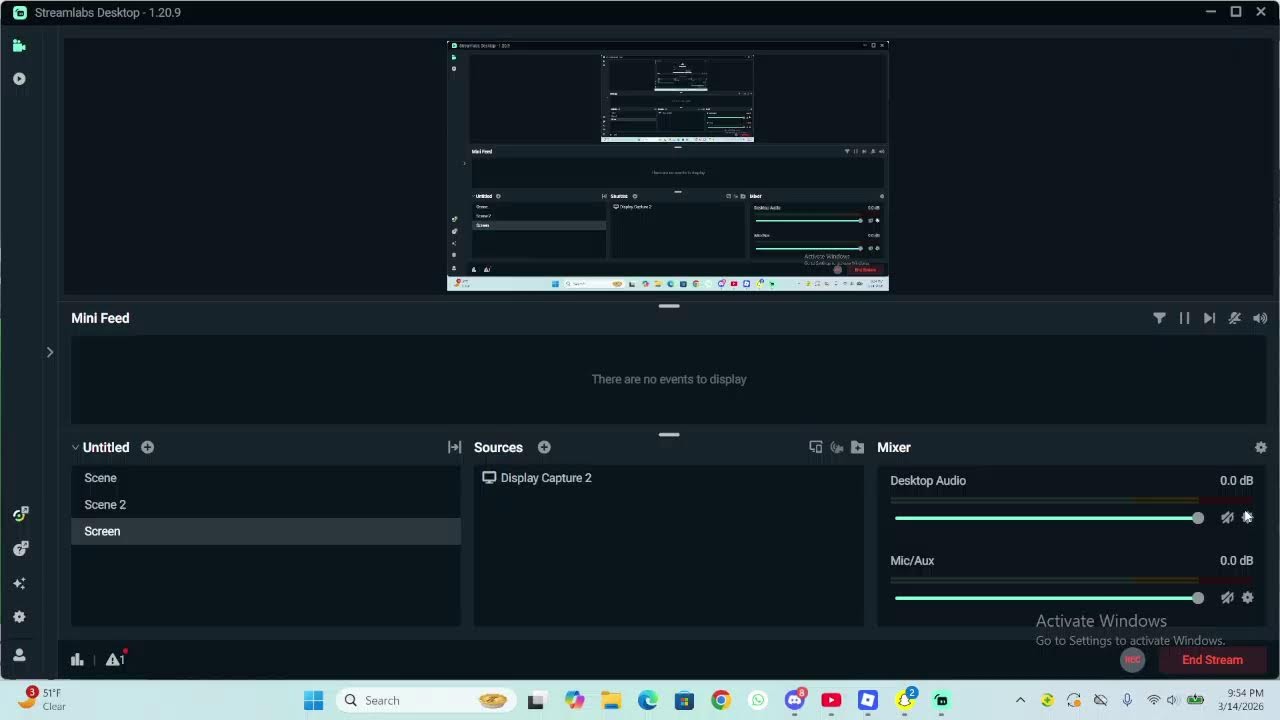Adjust the Desktop Audio volume slider
1280x720 pixels.
[1049, 518]
